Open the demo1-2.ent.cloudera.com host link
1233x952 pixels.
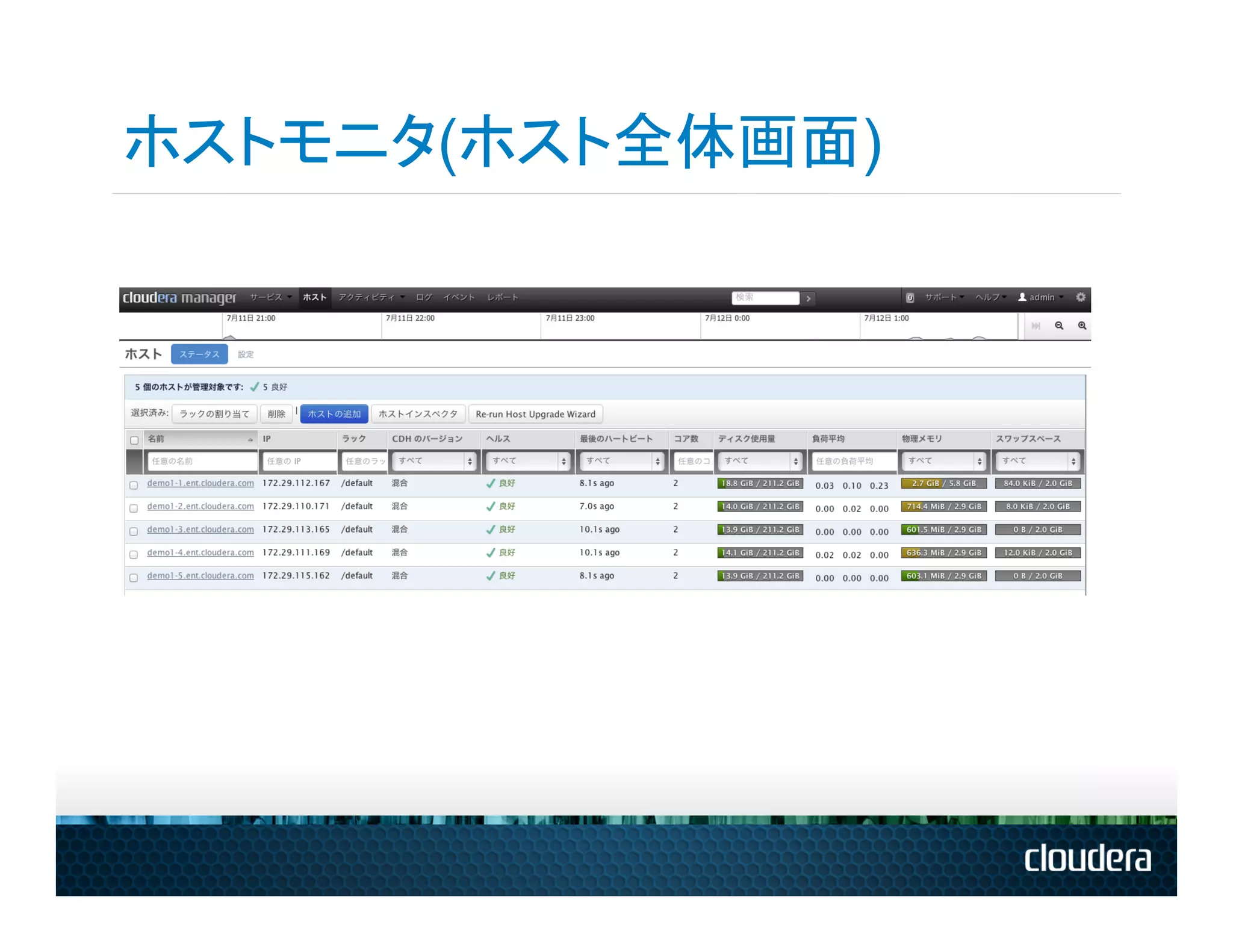pos(200,507)
